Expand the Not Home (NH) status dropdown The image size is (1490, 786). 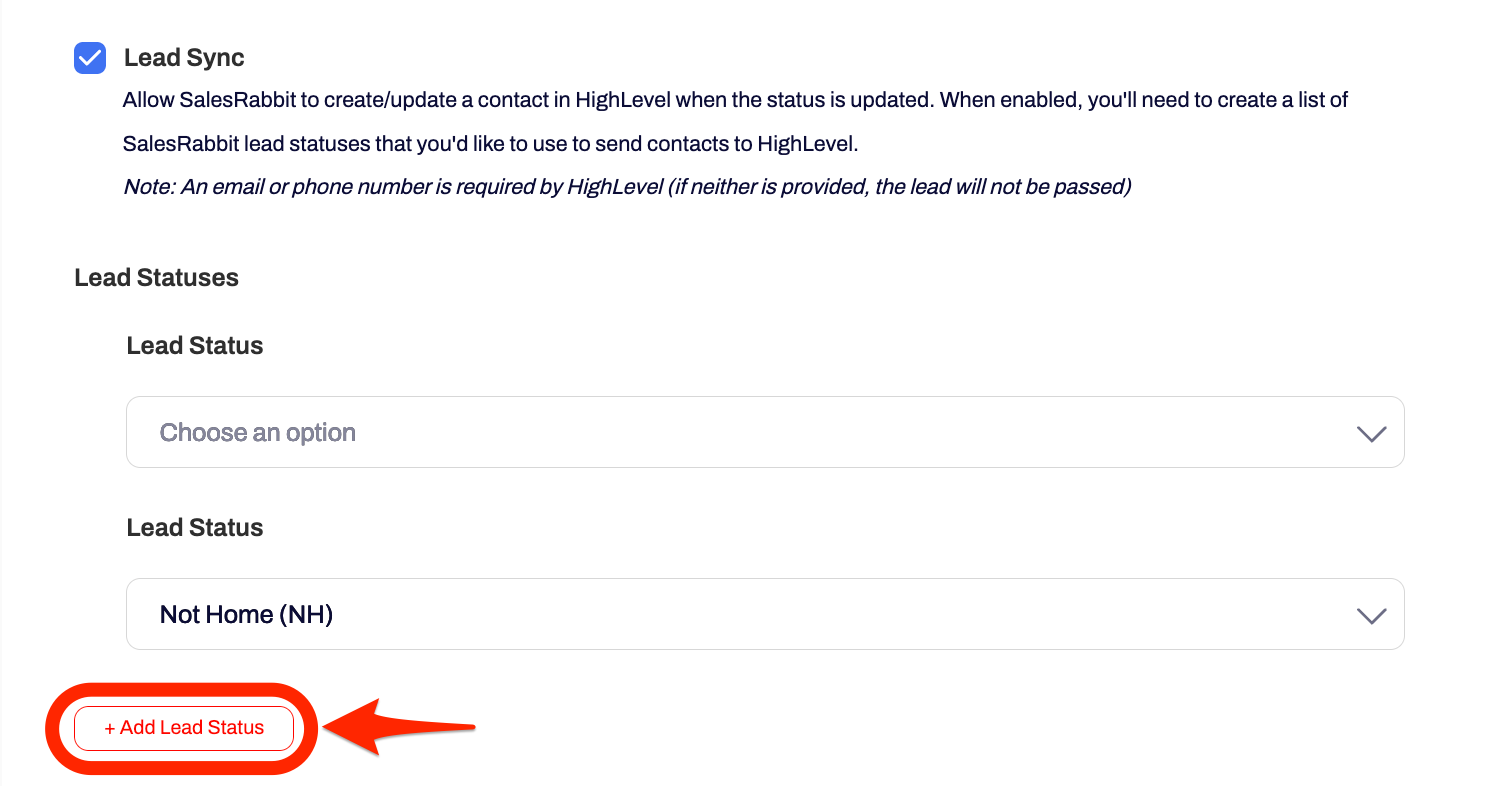[765, 614]
